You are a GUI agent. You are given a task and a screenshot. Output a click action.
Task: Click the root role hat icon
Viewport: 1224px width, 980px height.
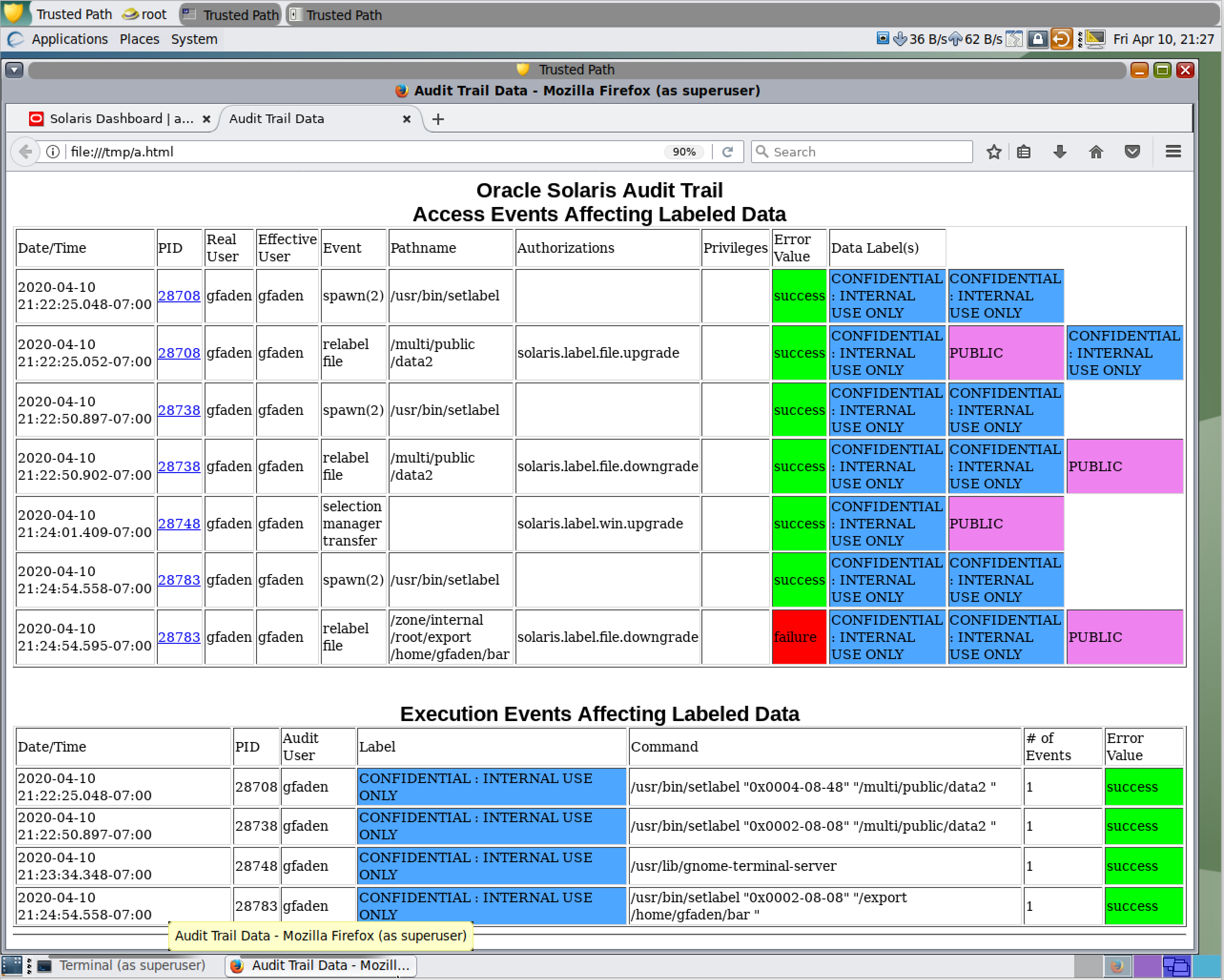pos(131,14)
